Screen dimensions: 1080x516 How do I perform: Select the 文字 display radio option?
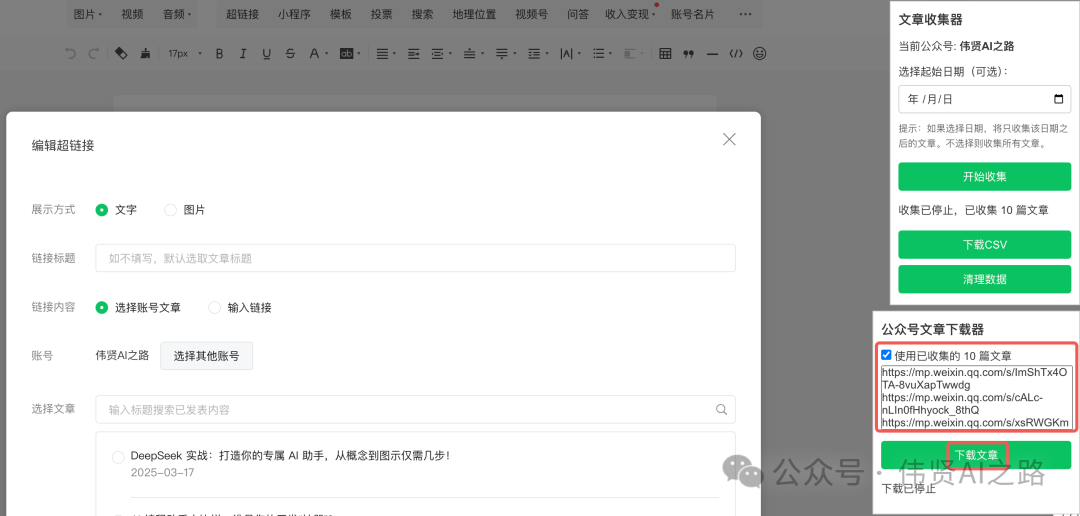(102, 210)
